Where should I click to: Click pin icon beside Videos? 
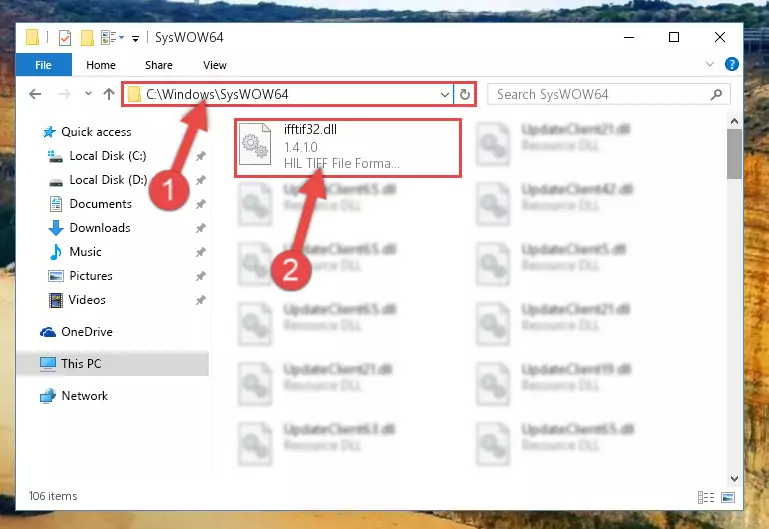coord(201,300)
